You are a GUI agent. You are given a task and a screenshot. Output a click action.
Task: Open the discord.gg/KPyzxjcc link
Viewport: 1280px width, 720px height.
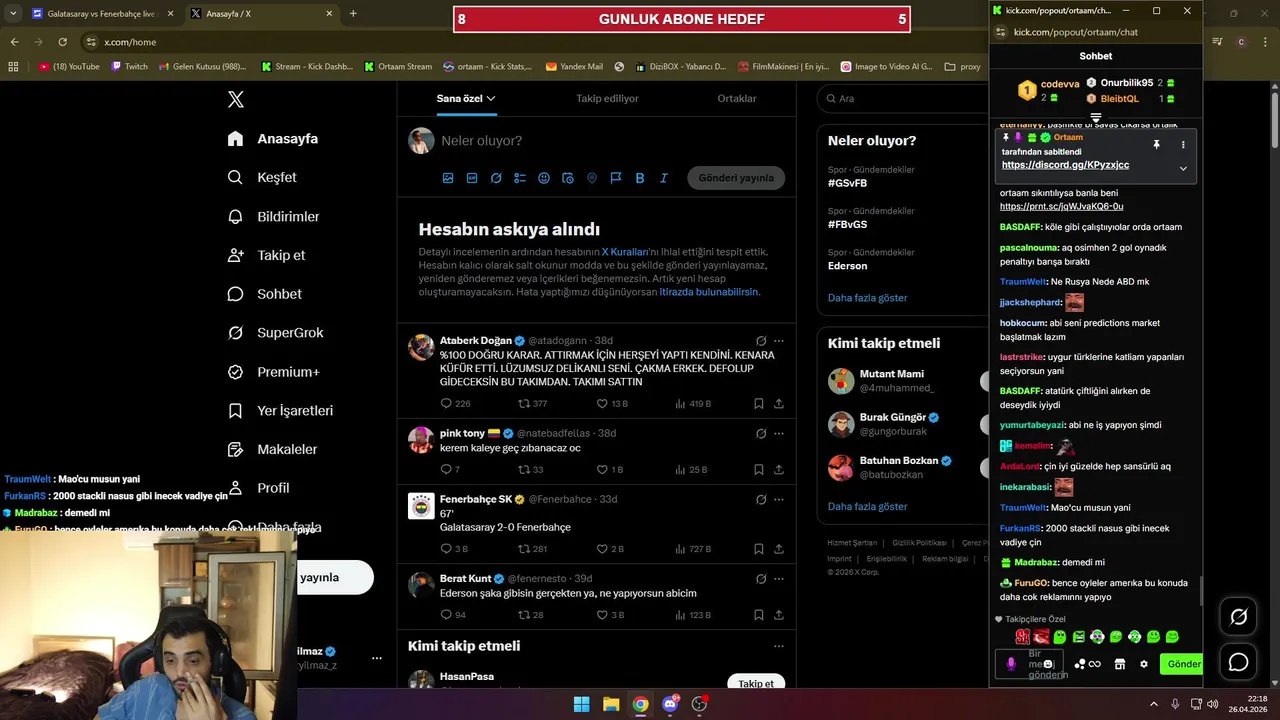pyautogui.click(x=1065, y=165)
